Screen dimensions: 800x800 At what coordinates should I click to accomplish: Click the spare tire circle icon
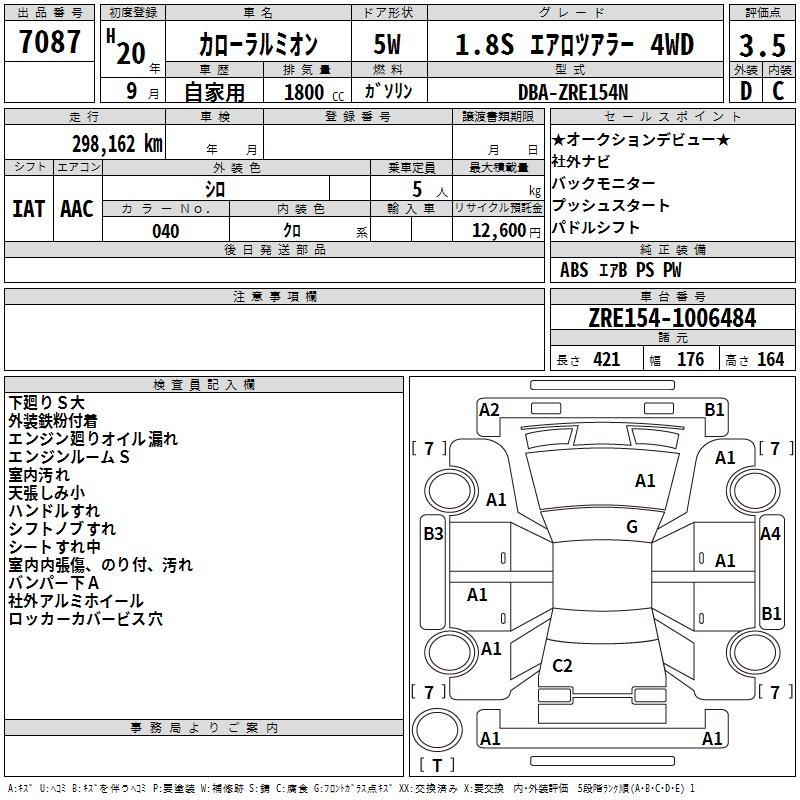pos(437,729)
